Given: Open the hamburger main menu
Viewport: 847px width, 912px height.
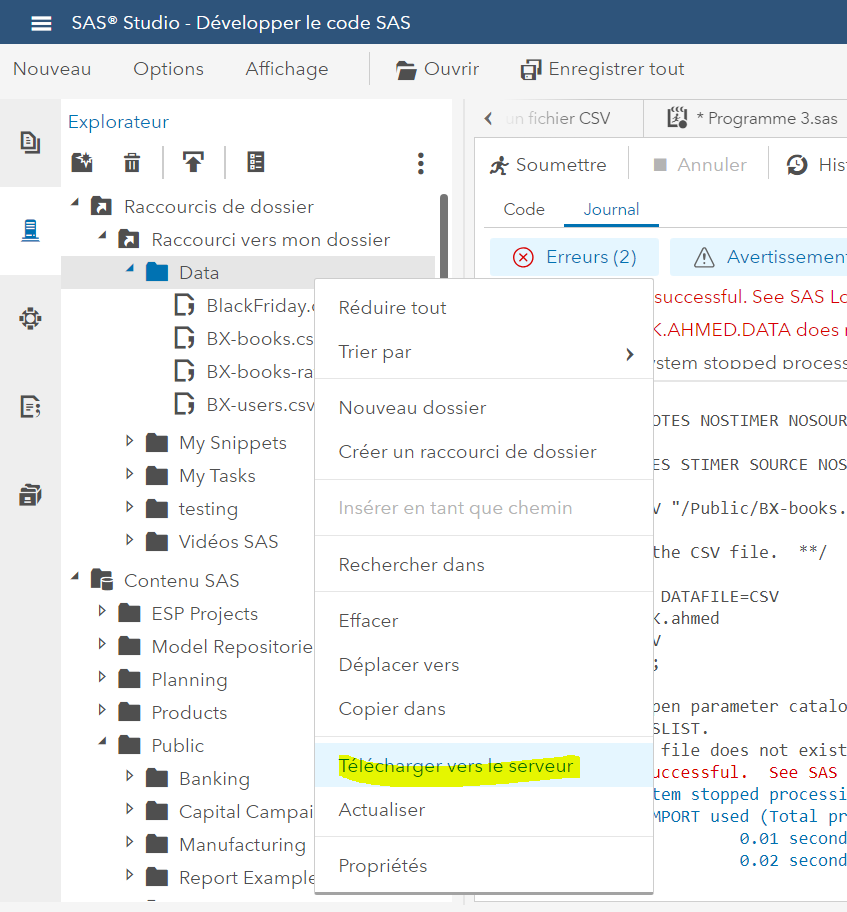Looking at the screenshot, I should (x=41, y=23).
